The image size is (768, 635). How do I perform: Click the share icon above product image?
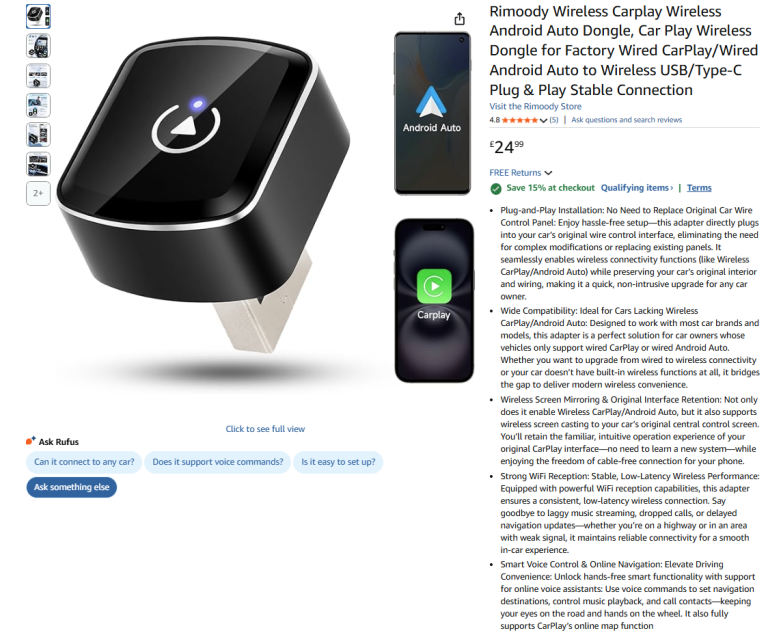point(459,19)
